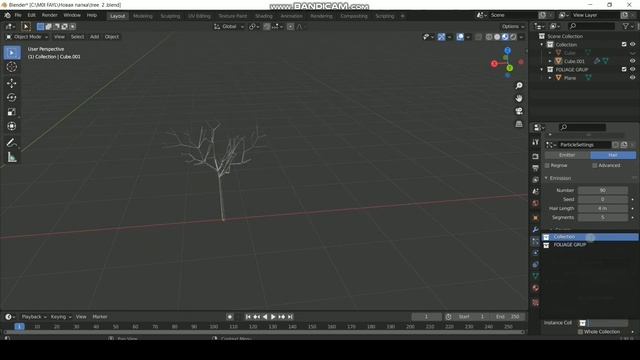Toggle visibility of Plane object
The width and height of the screenshot is (640, 360).
pyautogui.click(x=632, y=78)
